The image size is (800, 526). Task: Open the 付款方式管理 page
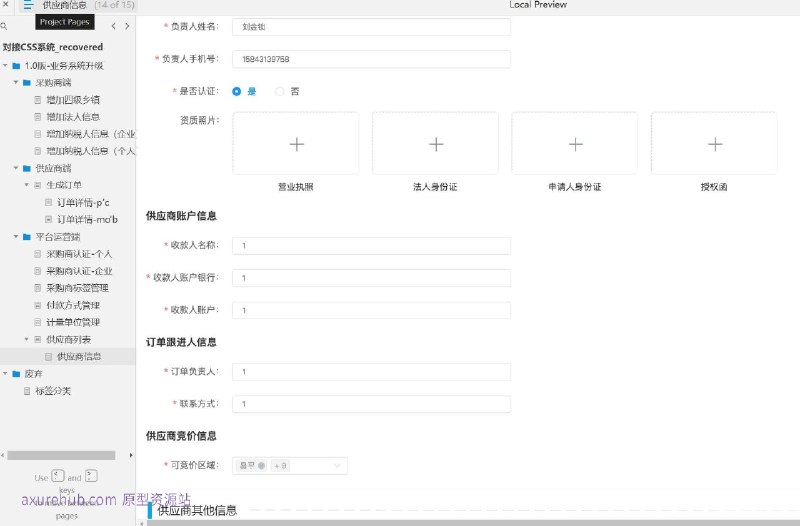73,305
